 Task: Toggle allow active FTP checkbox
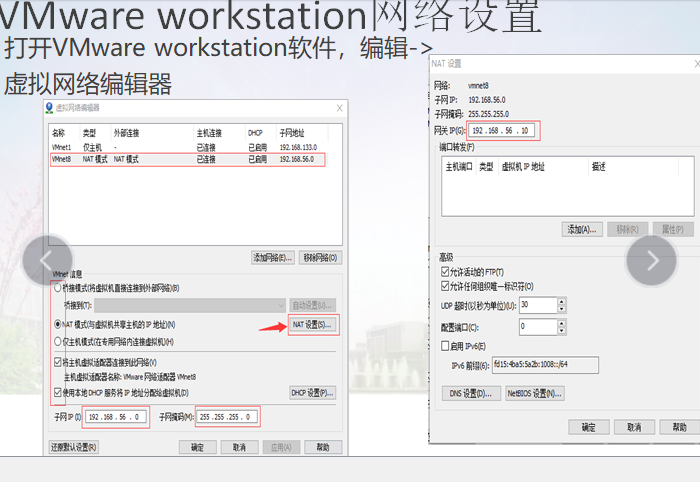[445, 271]
